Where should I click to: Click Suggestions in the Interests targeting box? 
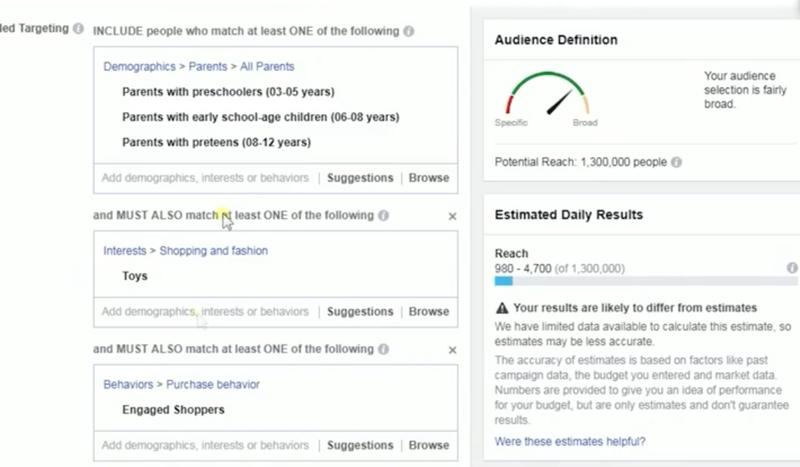coord(360,311)
